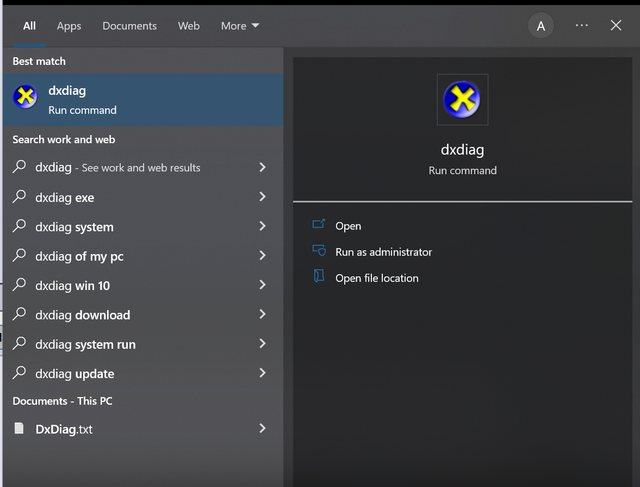The height and width of the screenshot is (487, 640).
Task: Expand the dxdiag of my pc arrow
Action: (262, 256)
